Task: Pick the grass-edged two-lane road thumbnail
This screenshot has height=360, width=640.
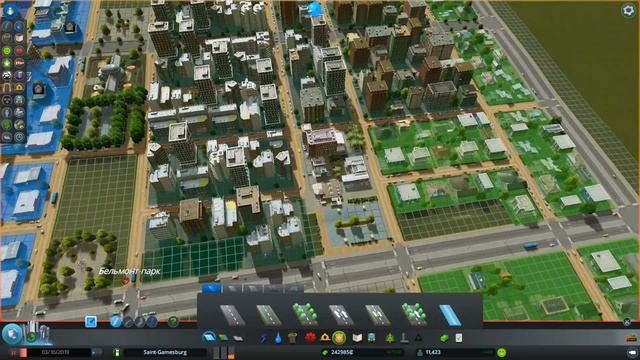Action: [x=269, y=314]
